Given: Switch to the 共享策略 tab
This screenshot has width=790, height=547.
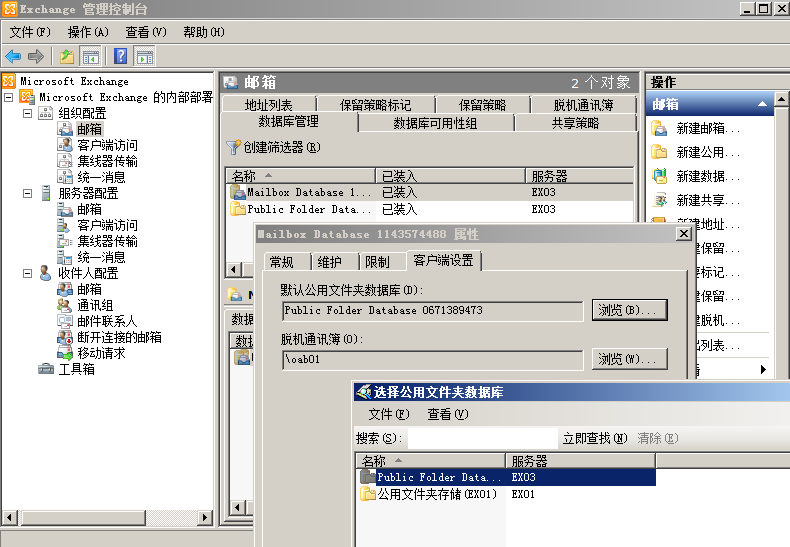Looking at the screenshot, I should (575, 123).
